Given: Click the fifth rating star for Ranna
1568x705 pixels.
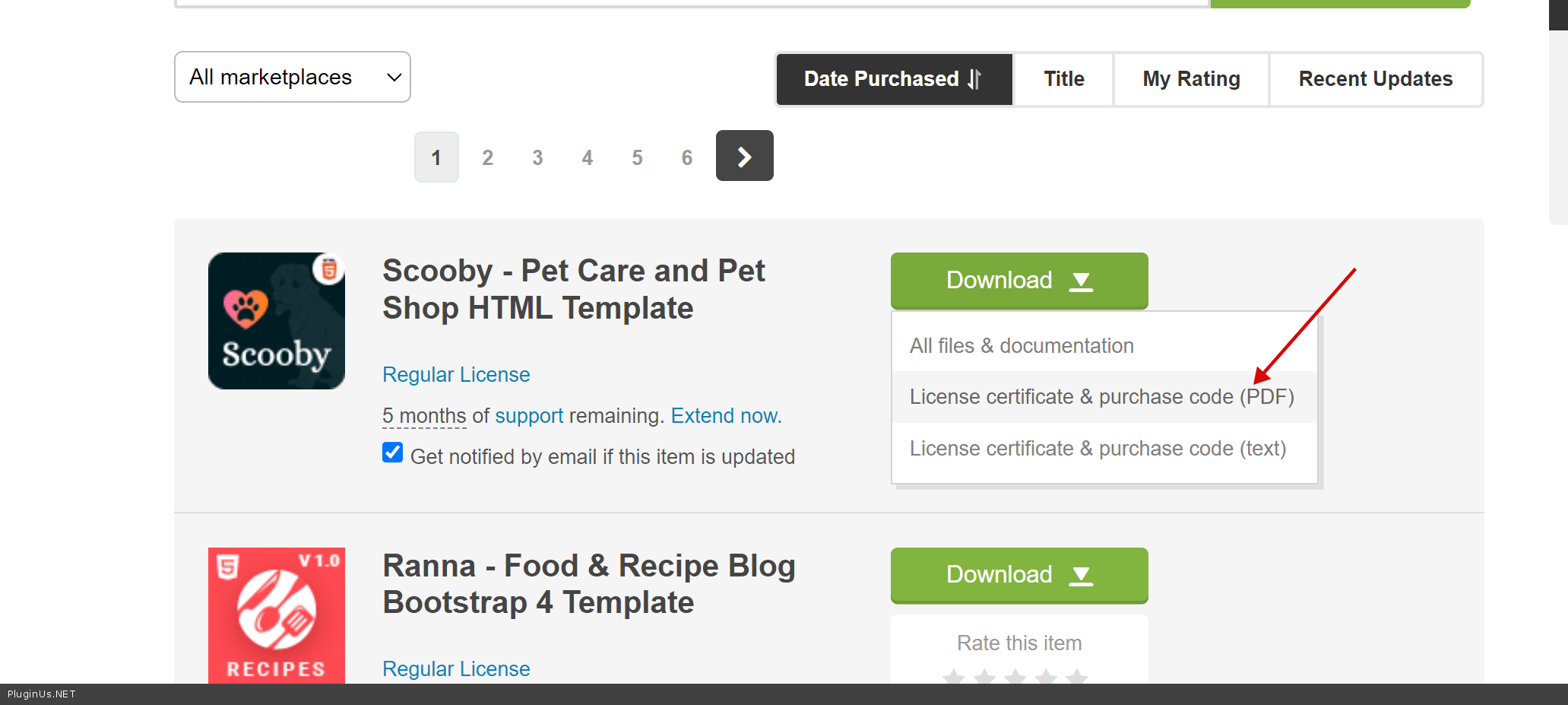Looking at the screenshot, I should pos(1077,676).
